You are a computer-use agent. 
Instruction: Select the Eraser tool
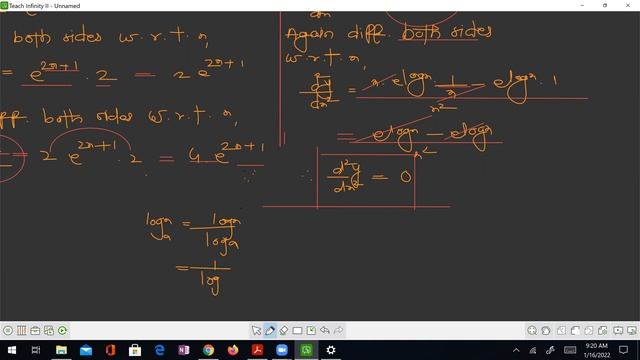pyautogui.click(x=284, y=330)
